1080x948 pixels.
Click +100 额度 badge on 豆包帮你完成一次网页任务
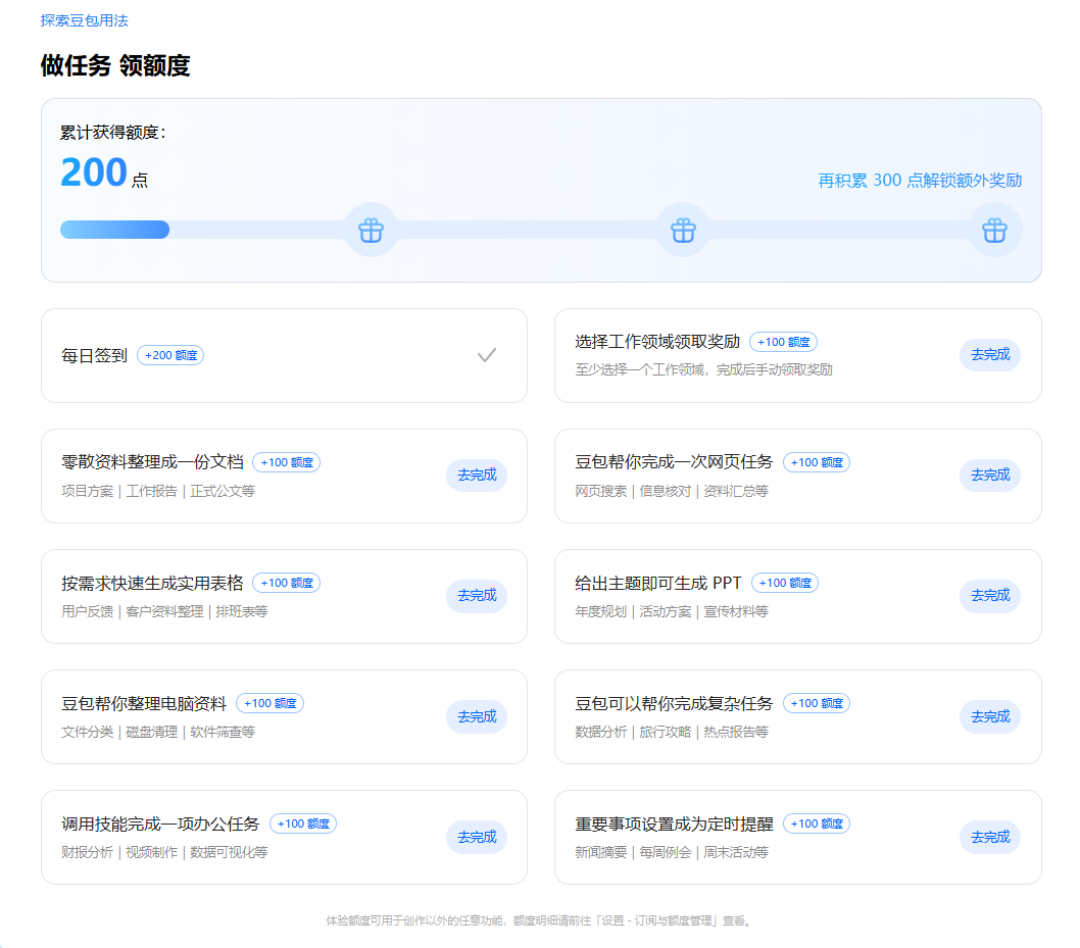tap(816, 462)
